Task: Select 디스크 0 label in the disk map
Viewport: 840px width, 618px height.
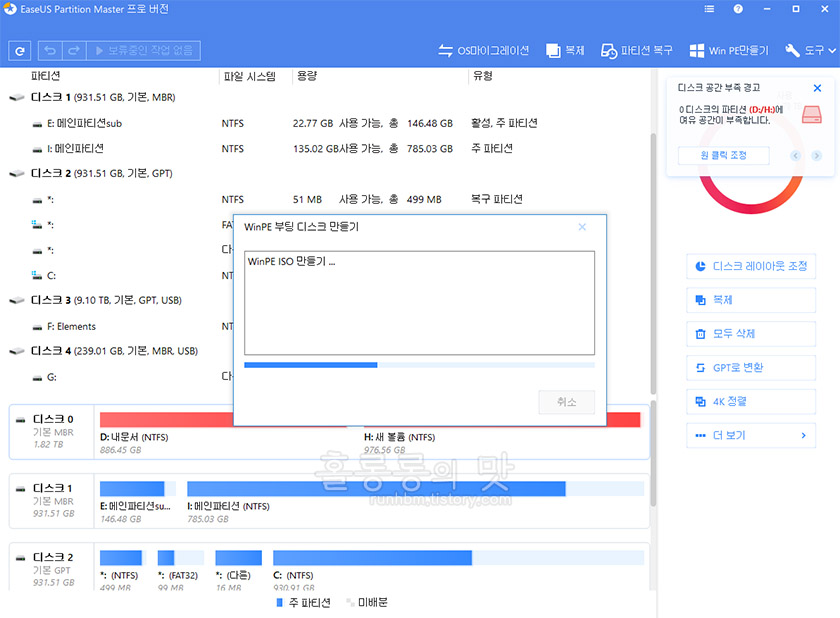Action: (52, 432)
